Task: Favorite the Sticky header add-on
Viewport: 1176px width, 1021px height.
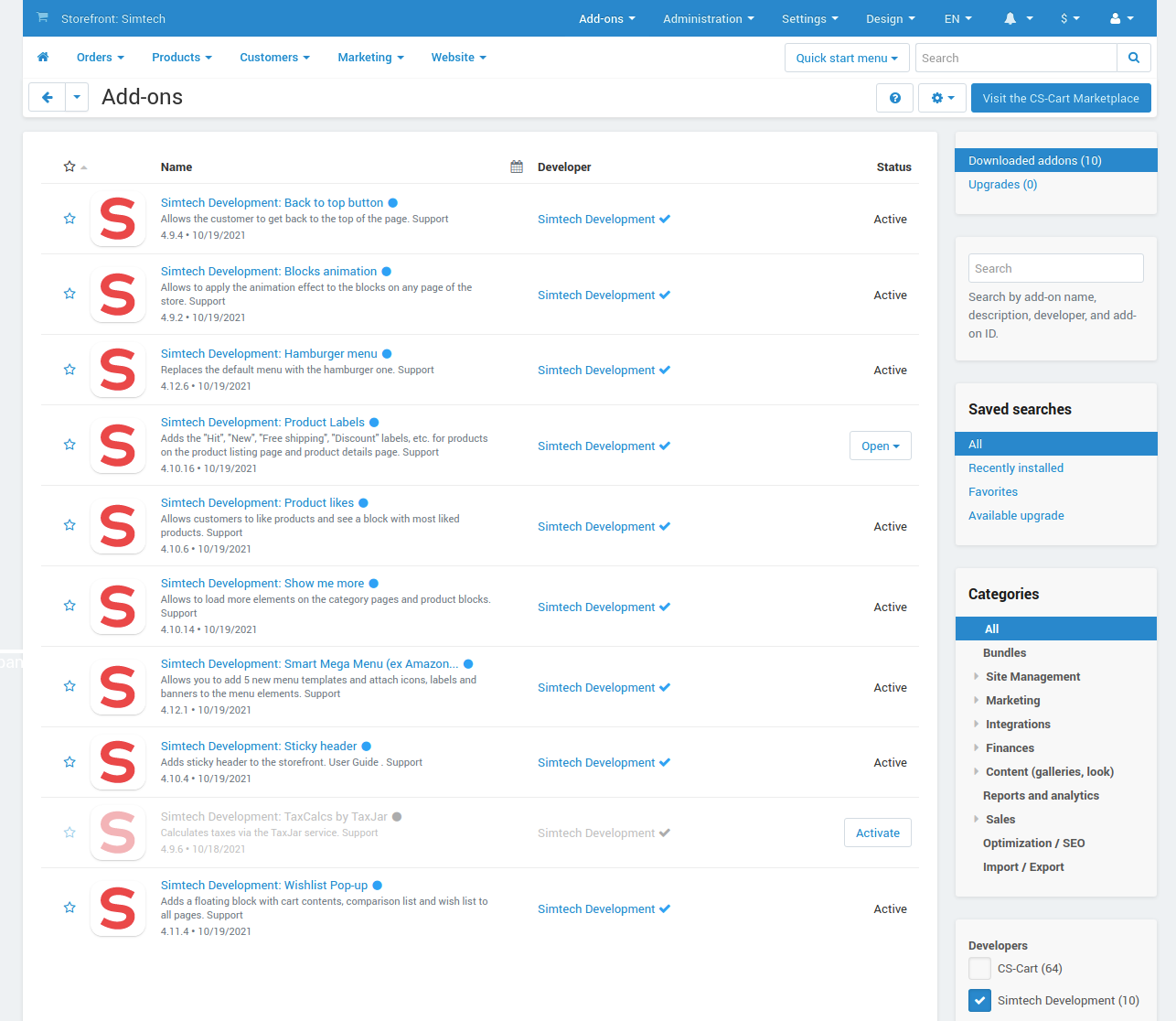Action: [x=69, y=762]
